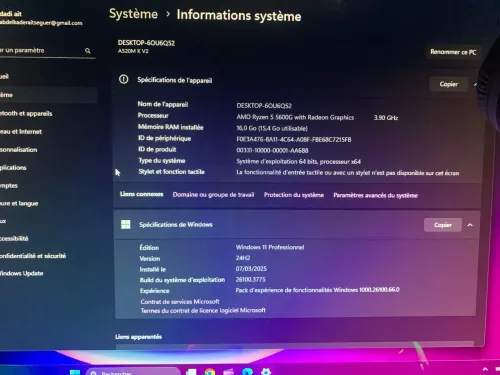Collapse the Spécifications de Windows section
Viewport: 500px width, 375px height.
click(x=470, y=225)
